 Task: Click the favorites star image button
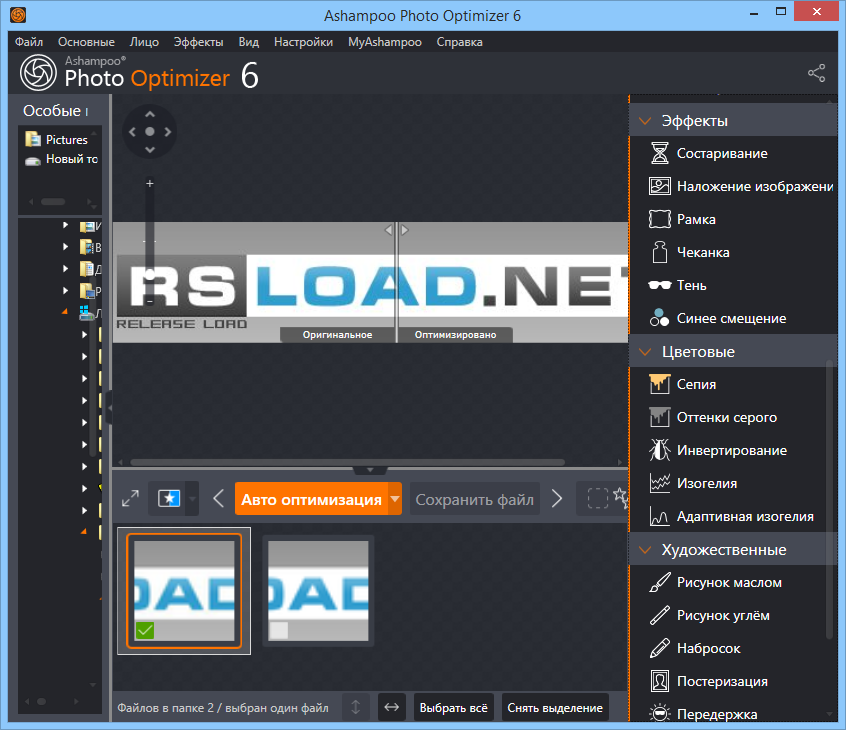coord(169,498)
